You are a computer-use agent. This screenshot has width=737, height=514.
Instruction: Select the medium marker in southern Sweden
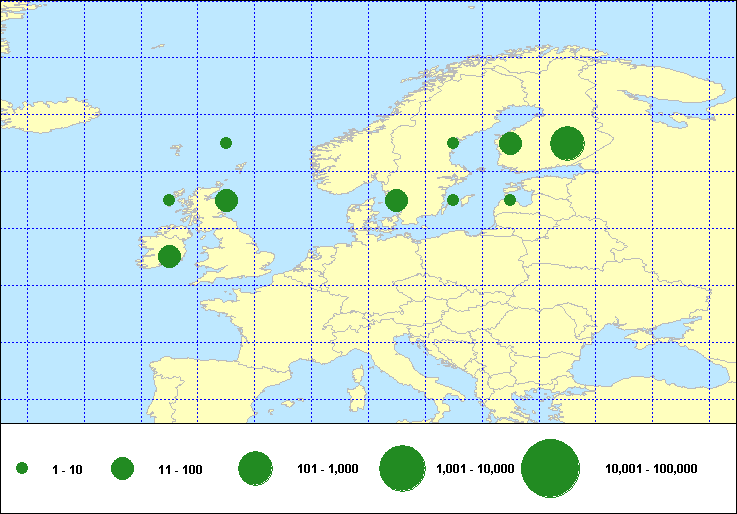(x=396, y=201)
